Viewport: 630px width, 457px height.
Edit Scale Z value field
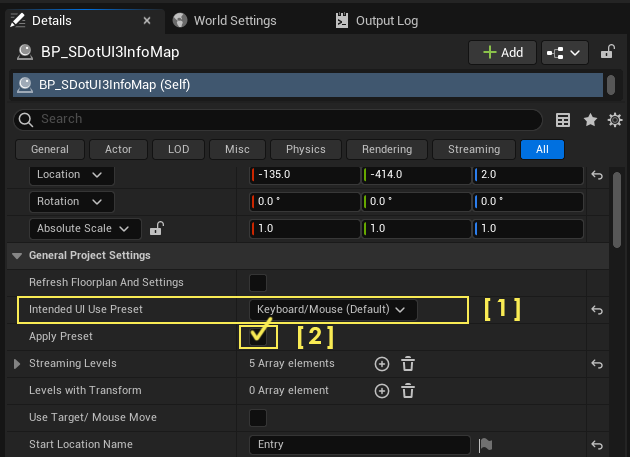pyautogui.click(x=528, y=229)
